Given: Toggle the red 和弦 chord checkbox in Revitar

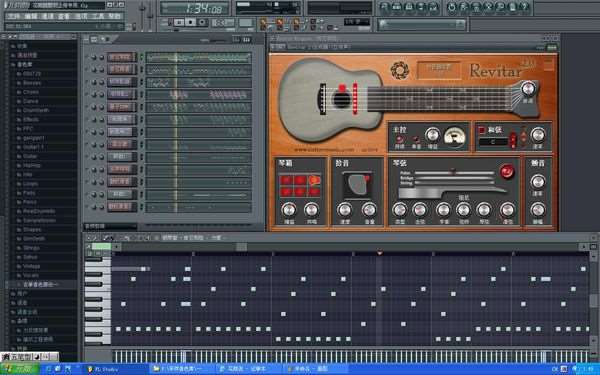Looking at the screenshot, I should (482, 130).
